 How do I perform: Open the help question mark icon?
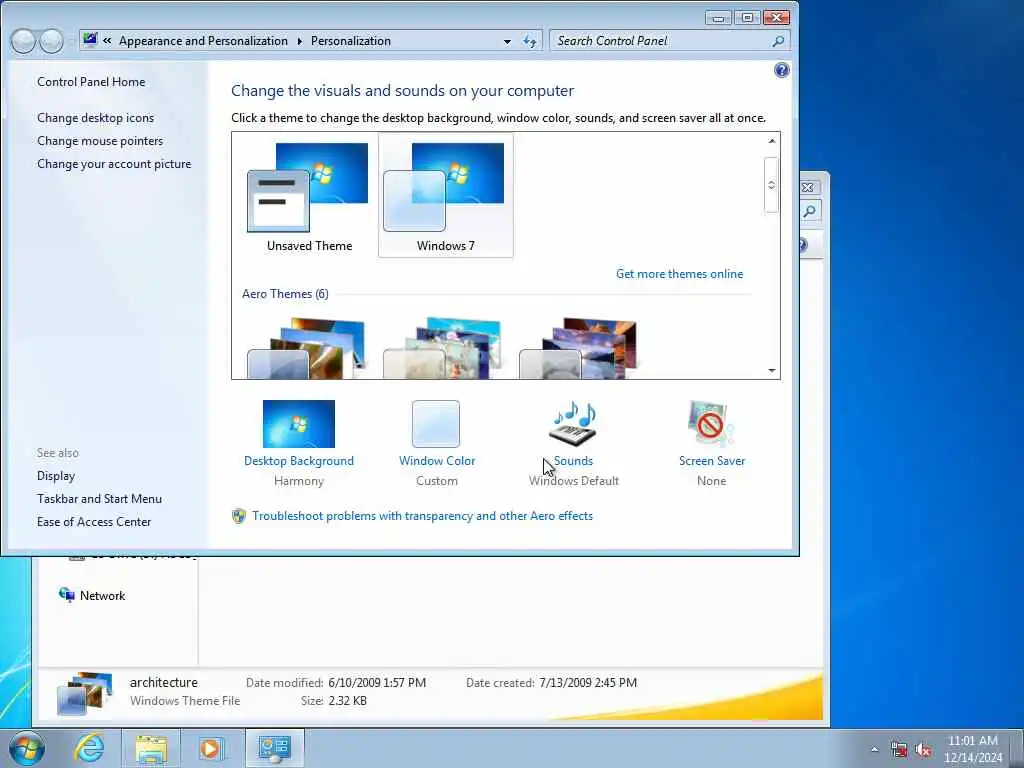pos(781,70)
